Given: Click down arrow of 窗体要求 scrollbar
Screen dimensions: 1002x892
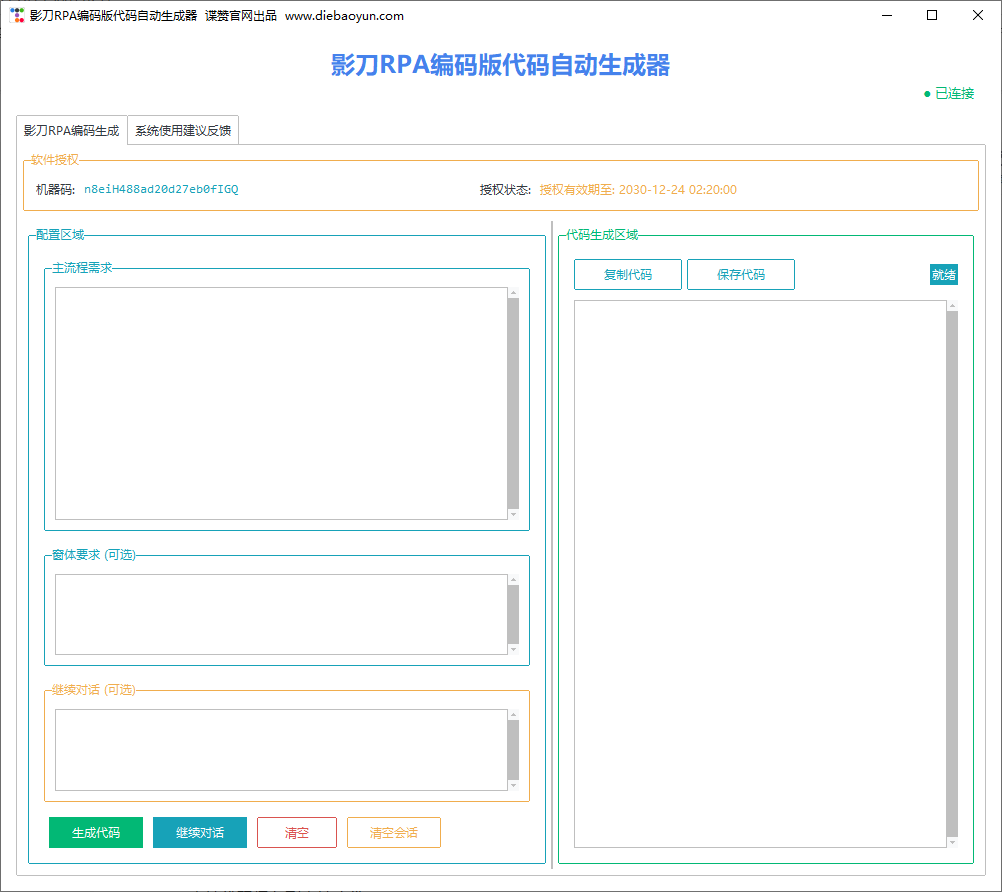Looking at the screenshot, I should click(513, 649).
